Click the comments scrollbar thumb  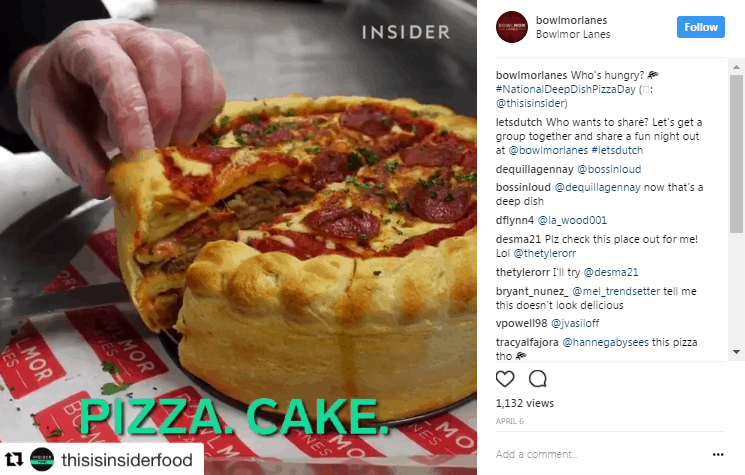(x=736, y=153)
